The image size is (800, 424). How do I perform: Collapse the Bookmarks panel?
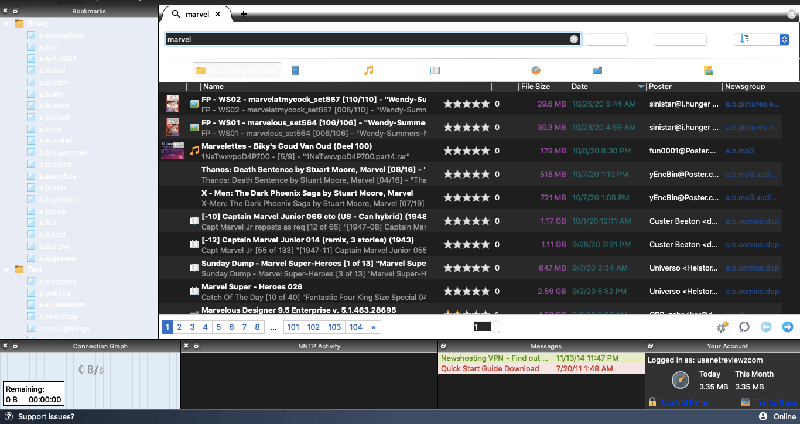[x=15, y=11]
